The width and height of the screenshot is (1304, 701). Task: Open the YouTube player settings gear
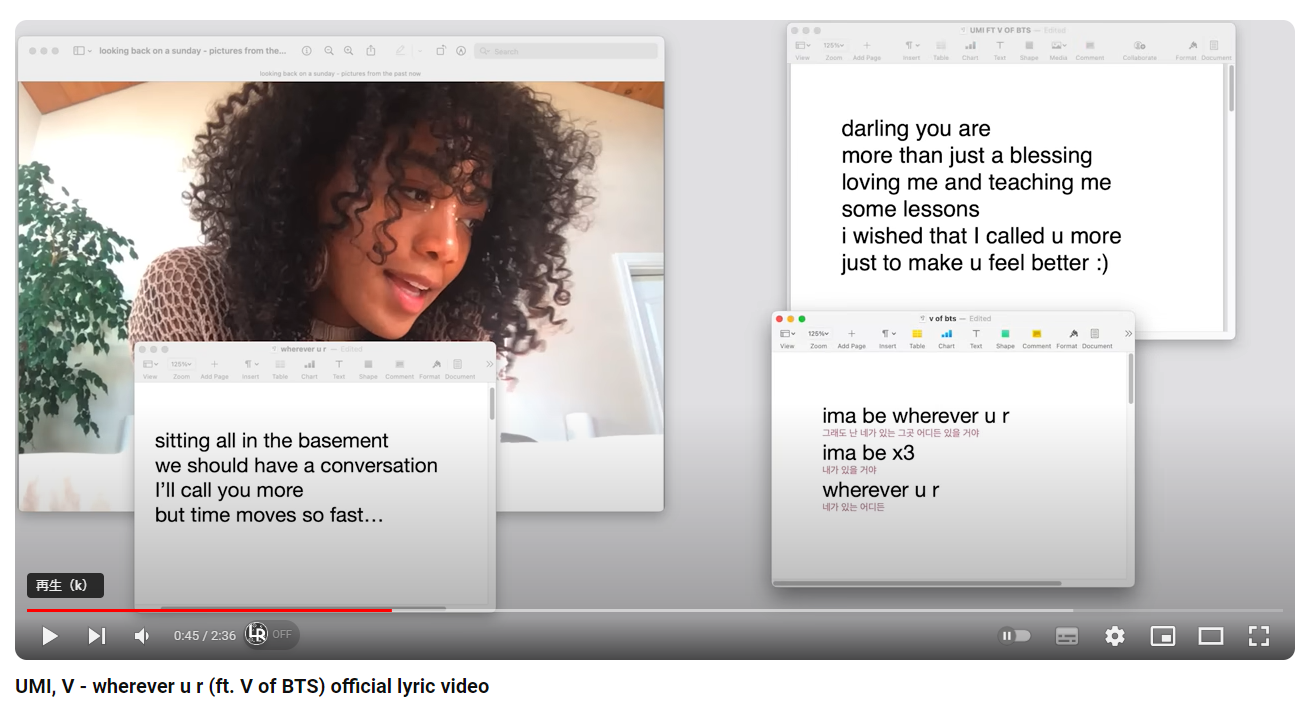(1115, 636)
